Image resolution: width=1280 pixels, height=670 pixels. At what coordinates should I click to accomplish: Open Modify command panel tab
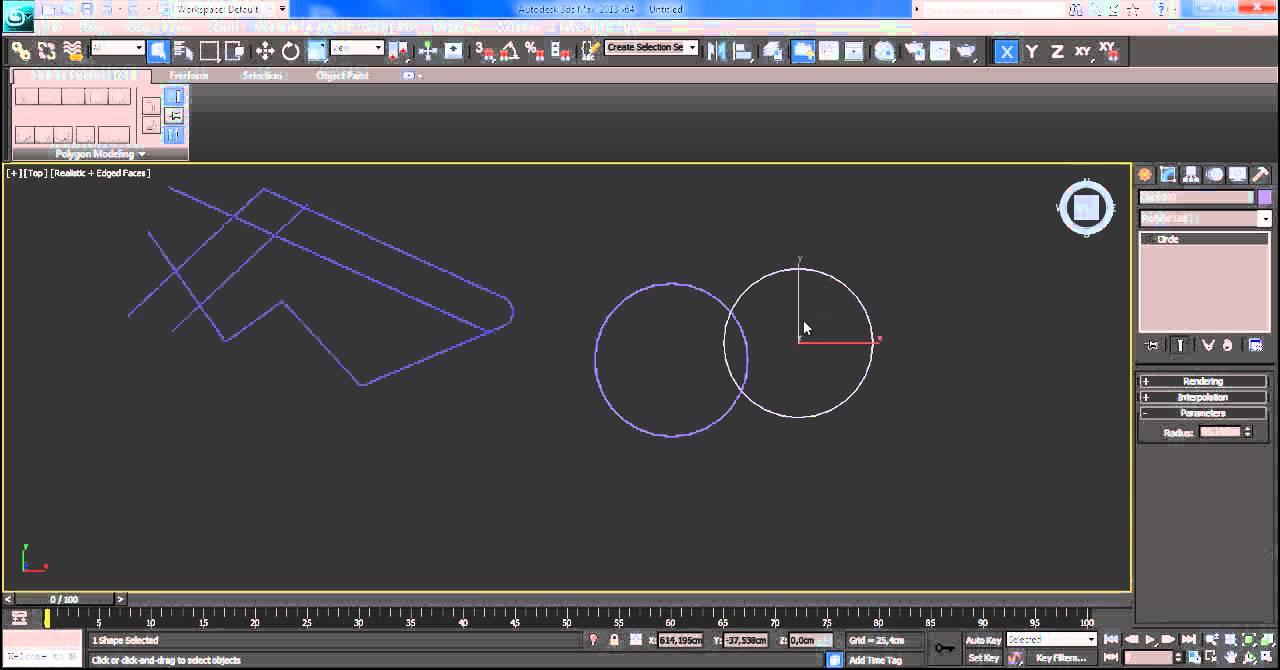1168,175
